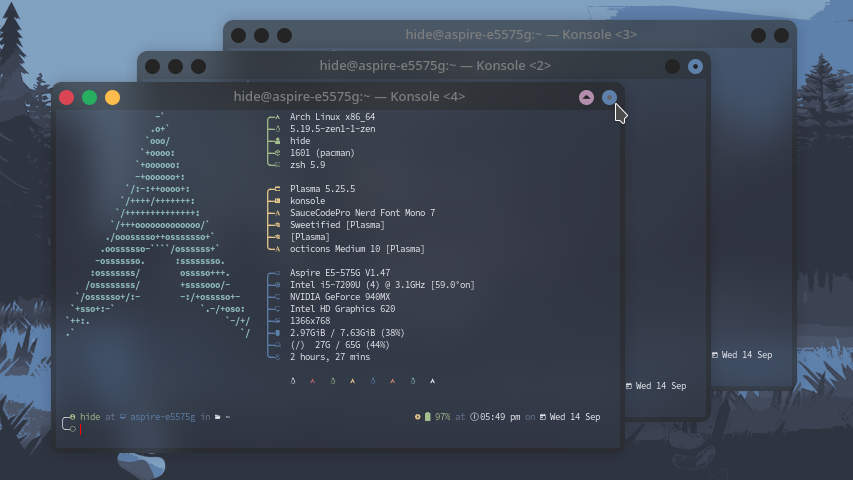
Task: Toggle the blue pin dot on Konsole <4>
Action: pos(609,97)
